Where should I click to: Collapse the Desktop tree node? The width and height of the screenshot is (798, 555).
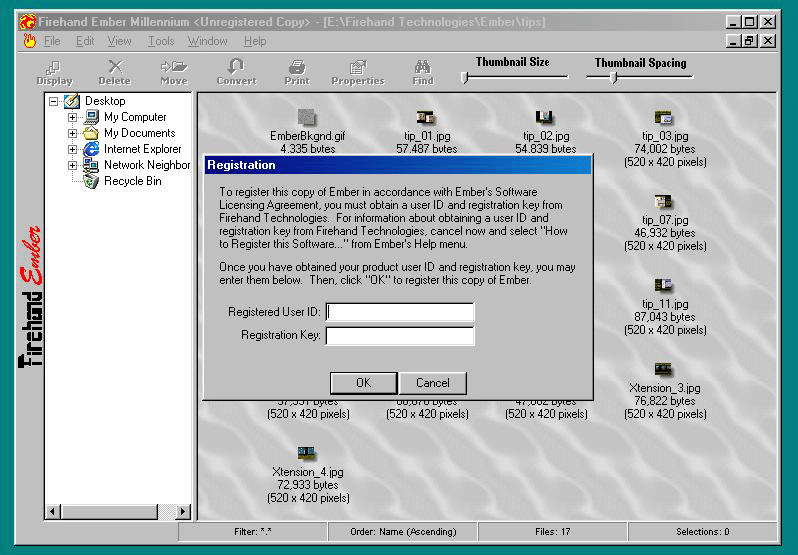click(54, 101)
